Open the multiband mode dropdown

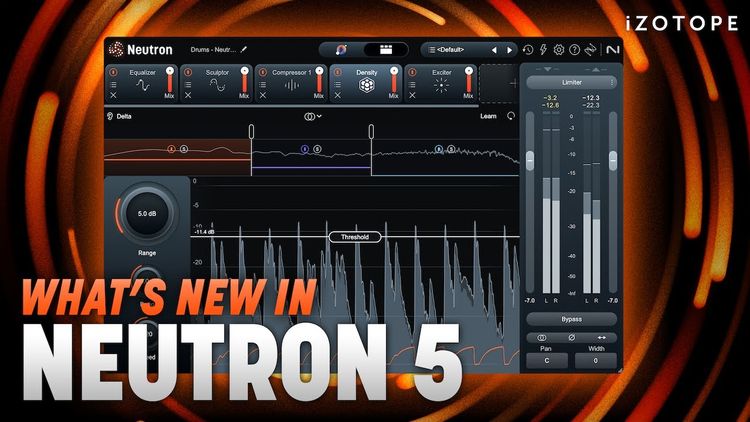[x=313, y=116]
